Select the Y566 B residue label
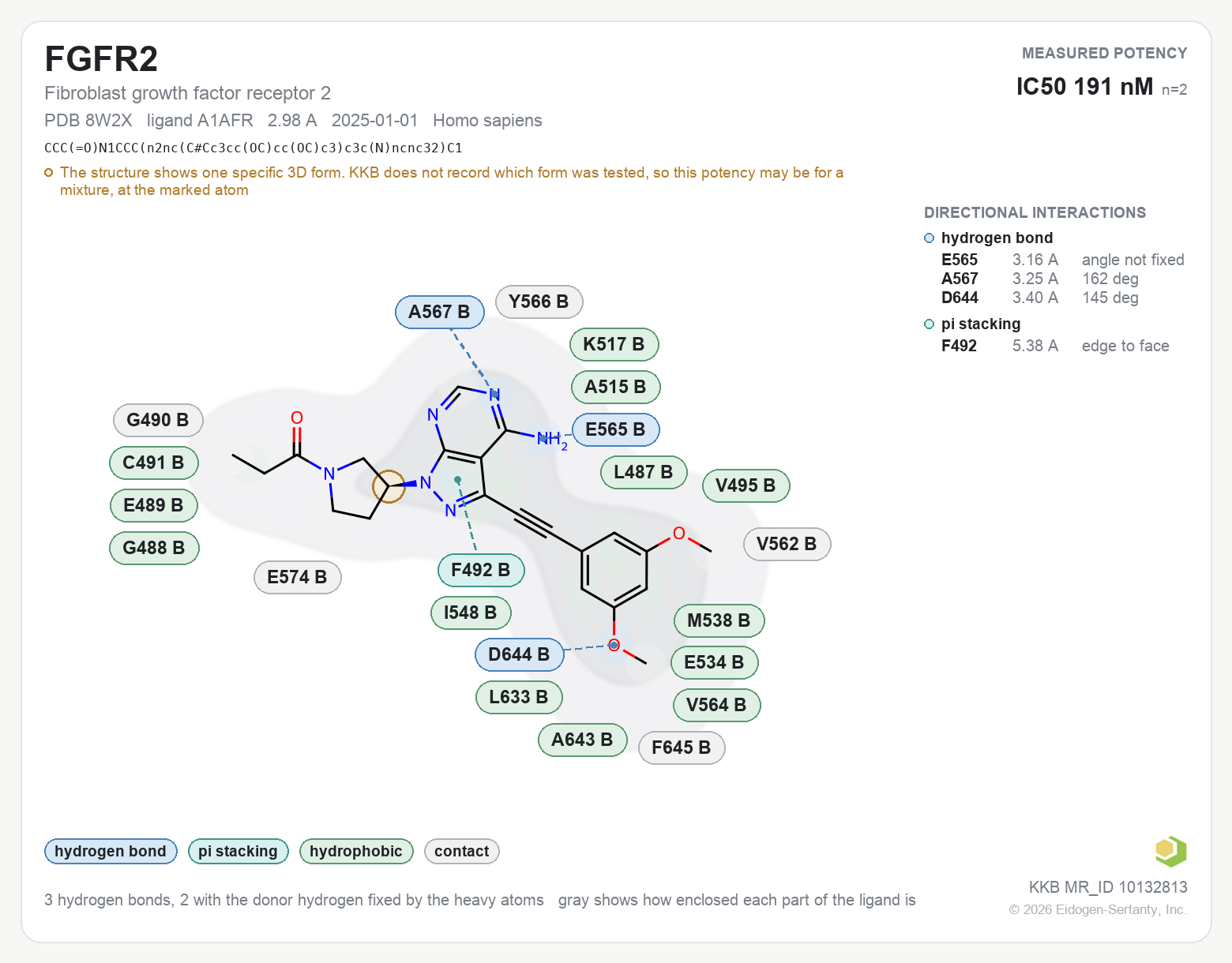1232x963 pixels. click(x=539, y=302)
